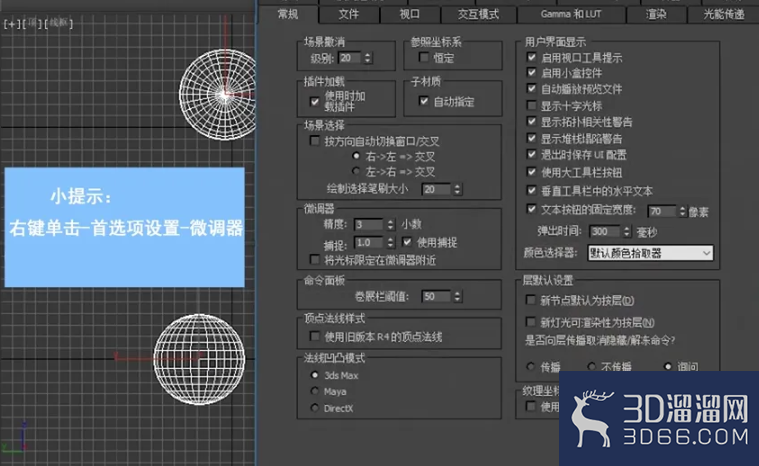Open the Gamma 和 LUT tab
Image resolution: width=759 pixels, height=466 pixels.
tap(571, 14)
